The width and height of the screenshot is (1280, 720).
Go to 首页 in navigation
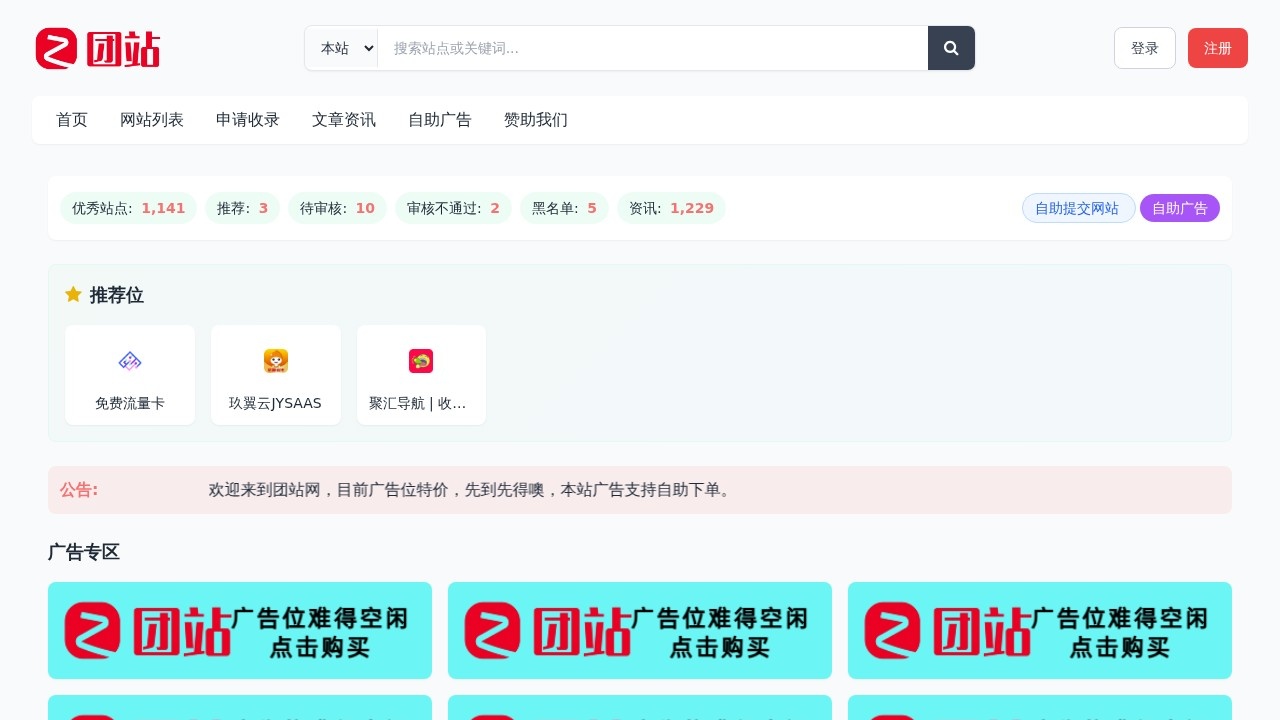tap(72, 120)
